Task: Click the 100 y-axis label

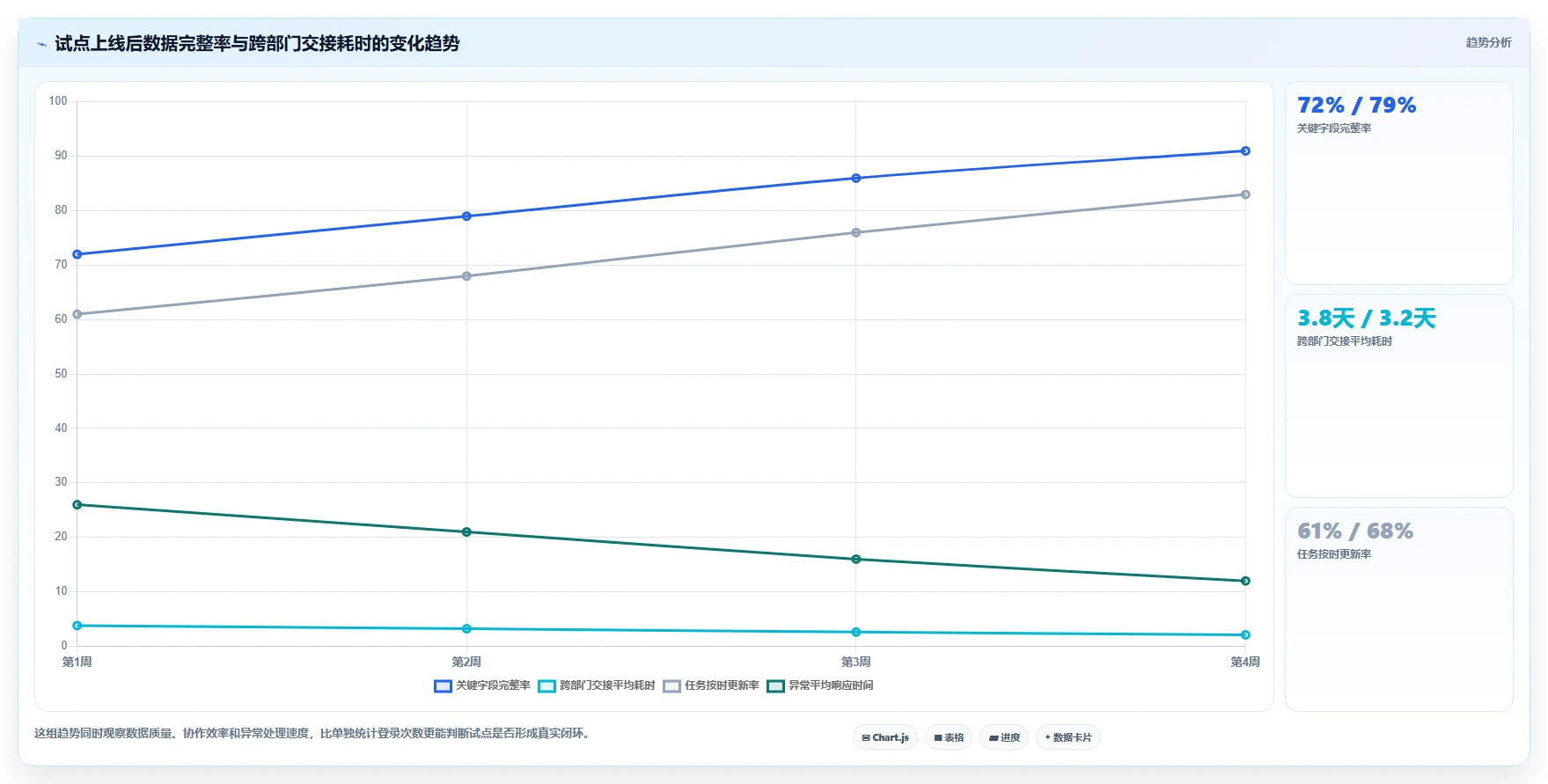Action: (x=58, y=101)
